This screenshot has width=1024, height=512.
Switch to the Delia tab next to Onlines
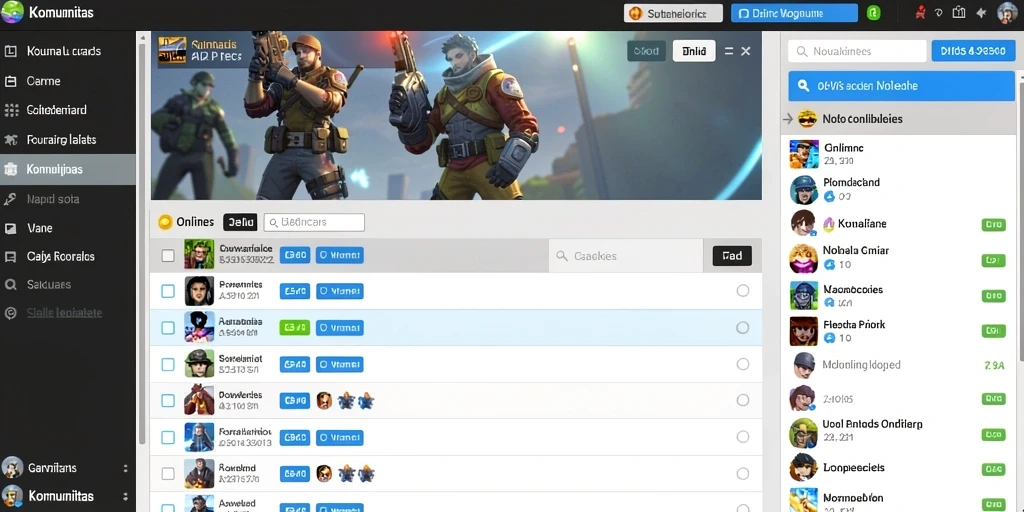pyautogui.click(x=240, y=222)
